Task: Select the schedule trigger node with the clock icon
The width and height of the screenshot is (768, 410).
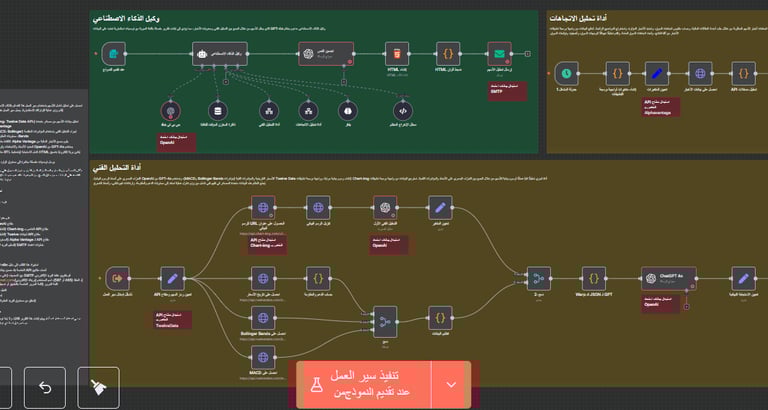Action: point(566,73)
